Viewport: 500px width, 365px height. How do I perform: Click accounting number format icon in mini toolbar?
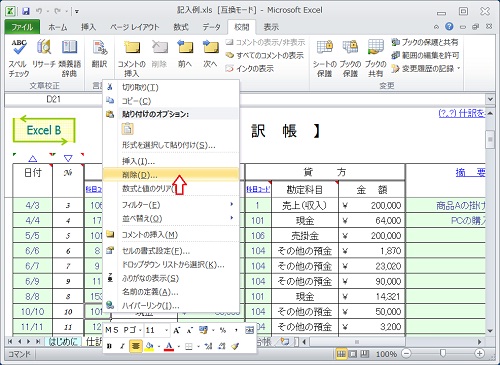coord(203,330)
